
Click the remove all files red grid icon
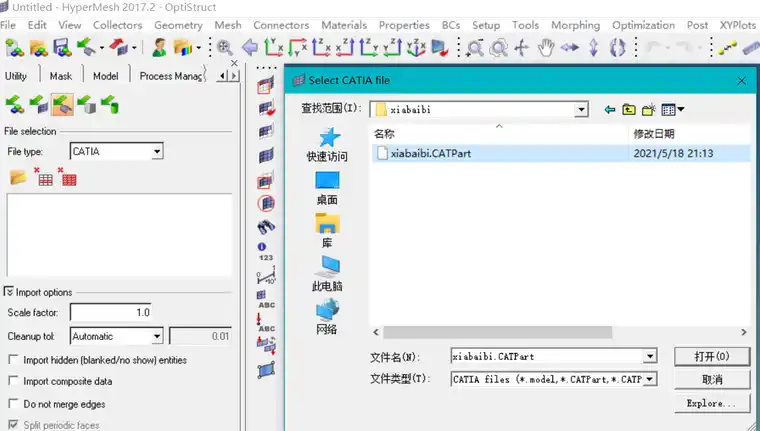click(67, 177)
